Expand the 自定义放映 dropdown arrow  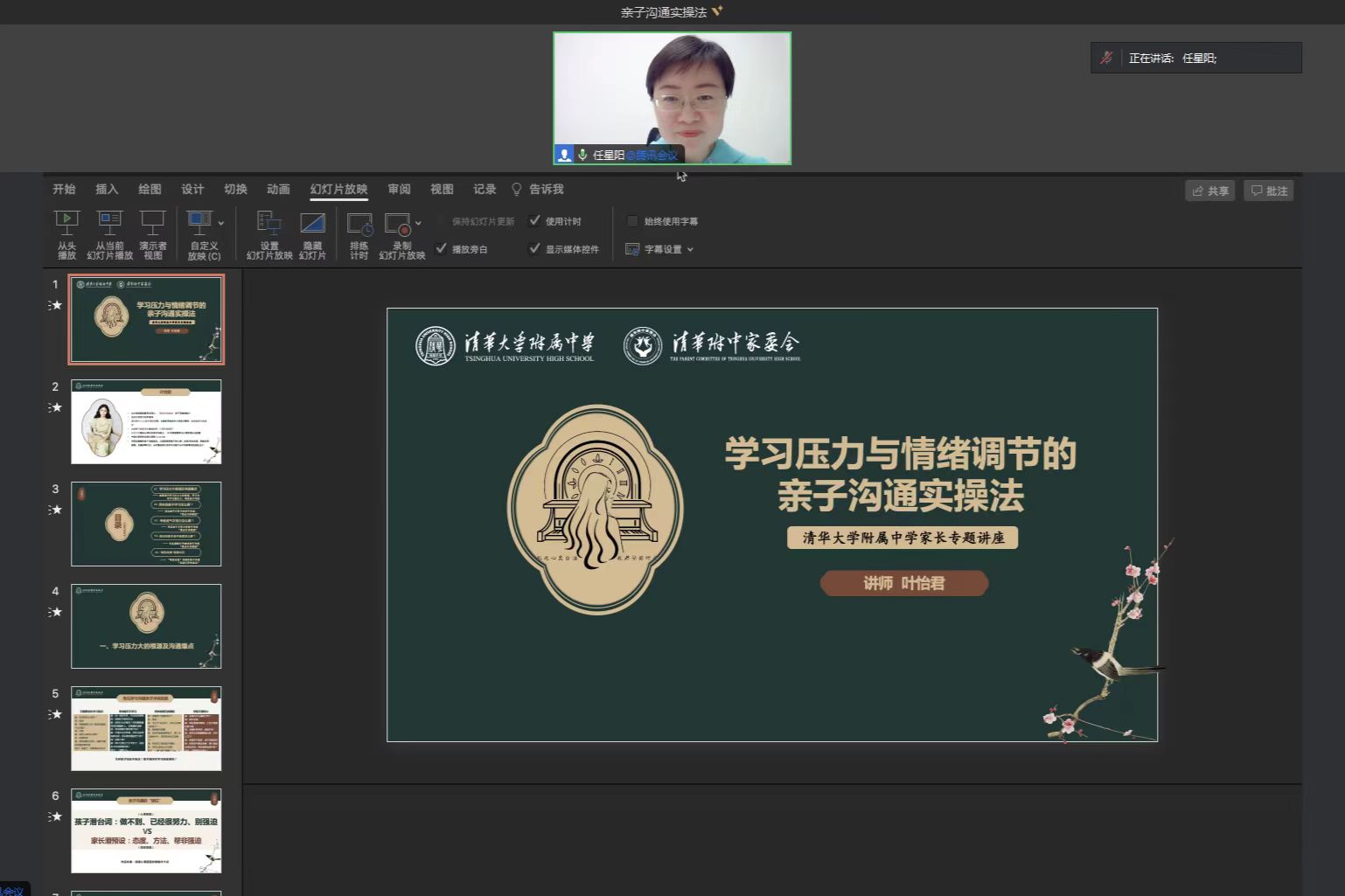(221, 224)
